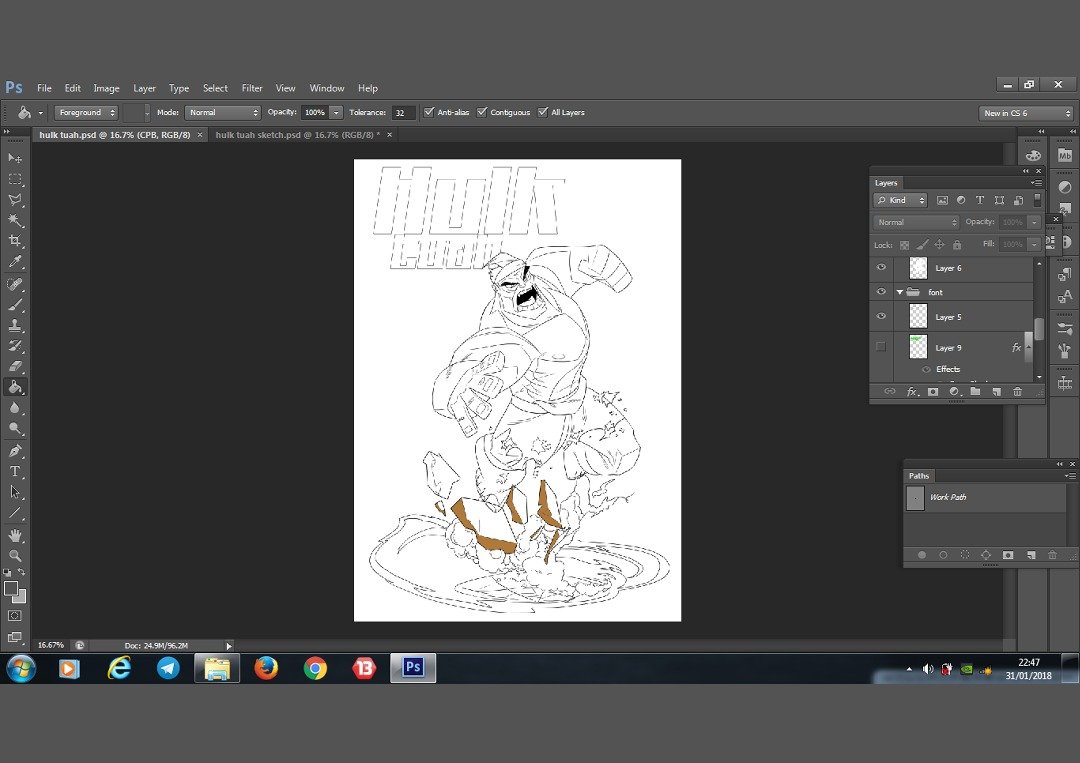Select the Horizontal Type tool

pyautogui.click(x=14, y=472)
